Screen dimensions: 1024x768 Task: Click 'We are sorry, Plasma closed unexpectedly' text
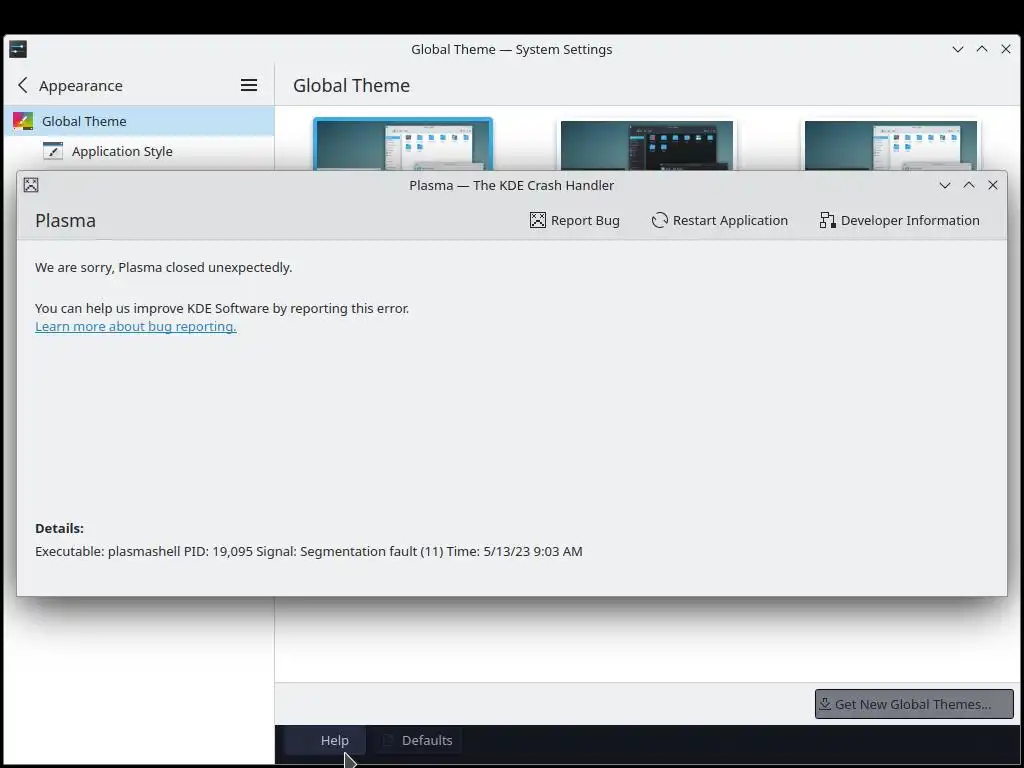click(163, 268)
